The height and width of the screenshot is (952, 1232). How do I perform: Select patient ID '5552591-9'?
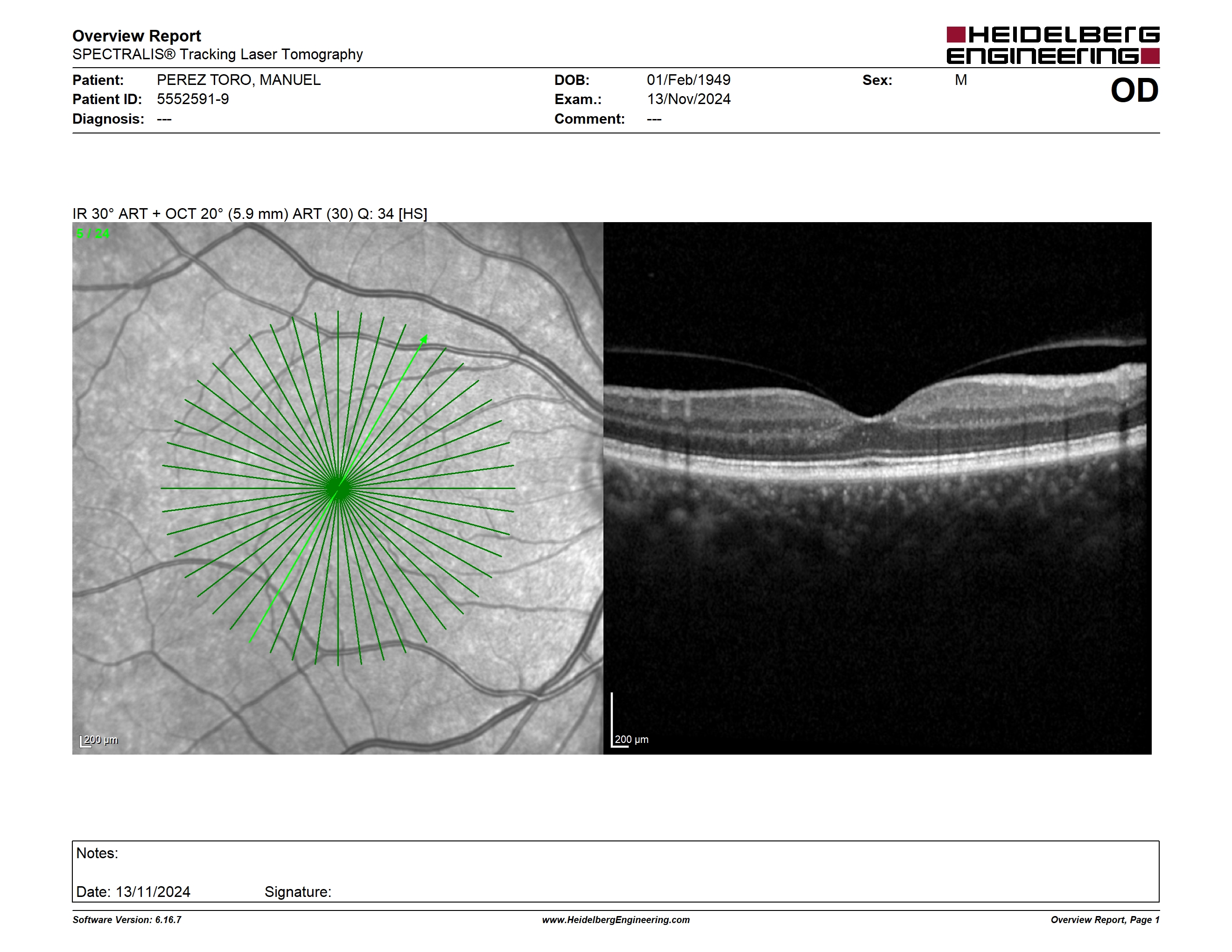[193, 99]
